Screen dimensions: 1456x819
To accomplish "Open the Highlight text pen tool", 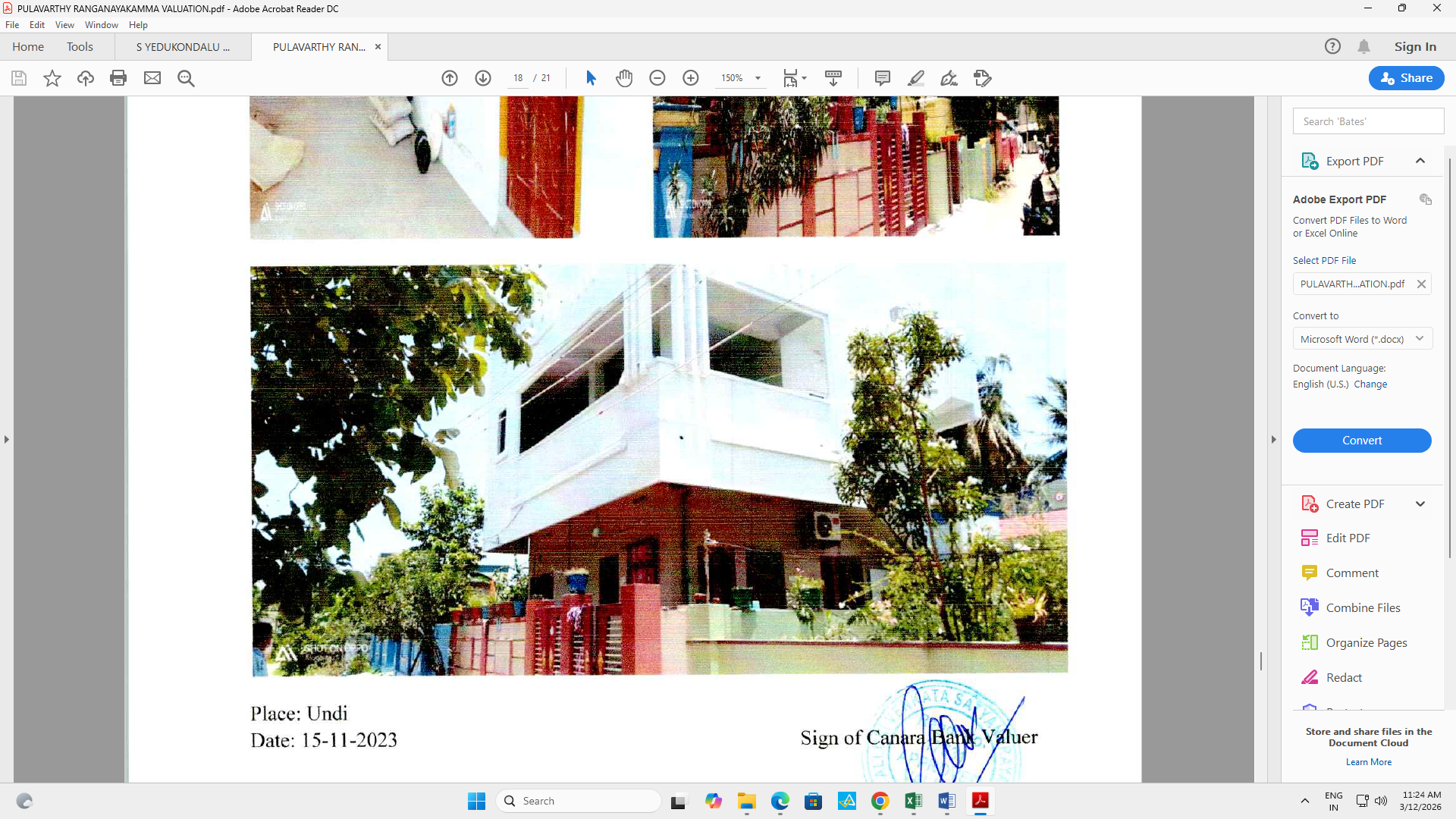I will [x=916, y=78].
